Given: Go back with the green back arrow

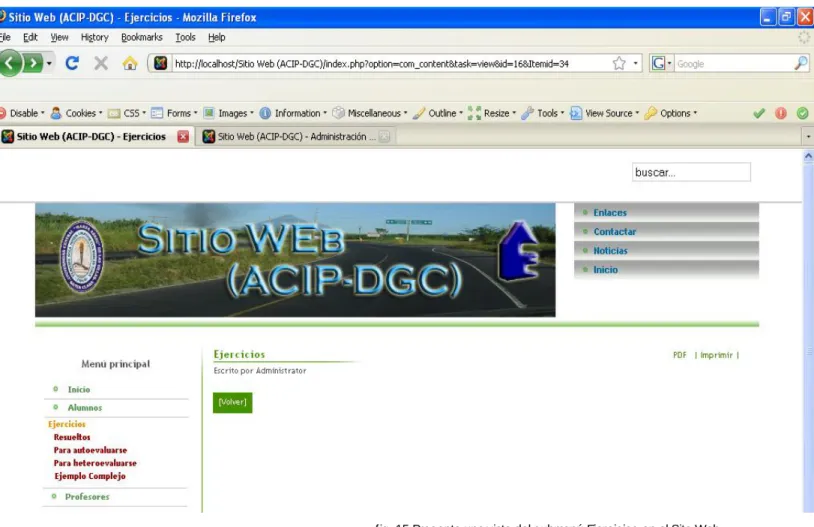Looking at the screenshot, I should (x=9, y=63).
